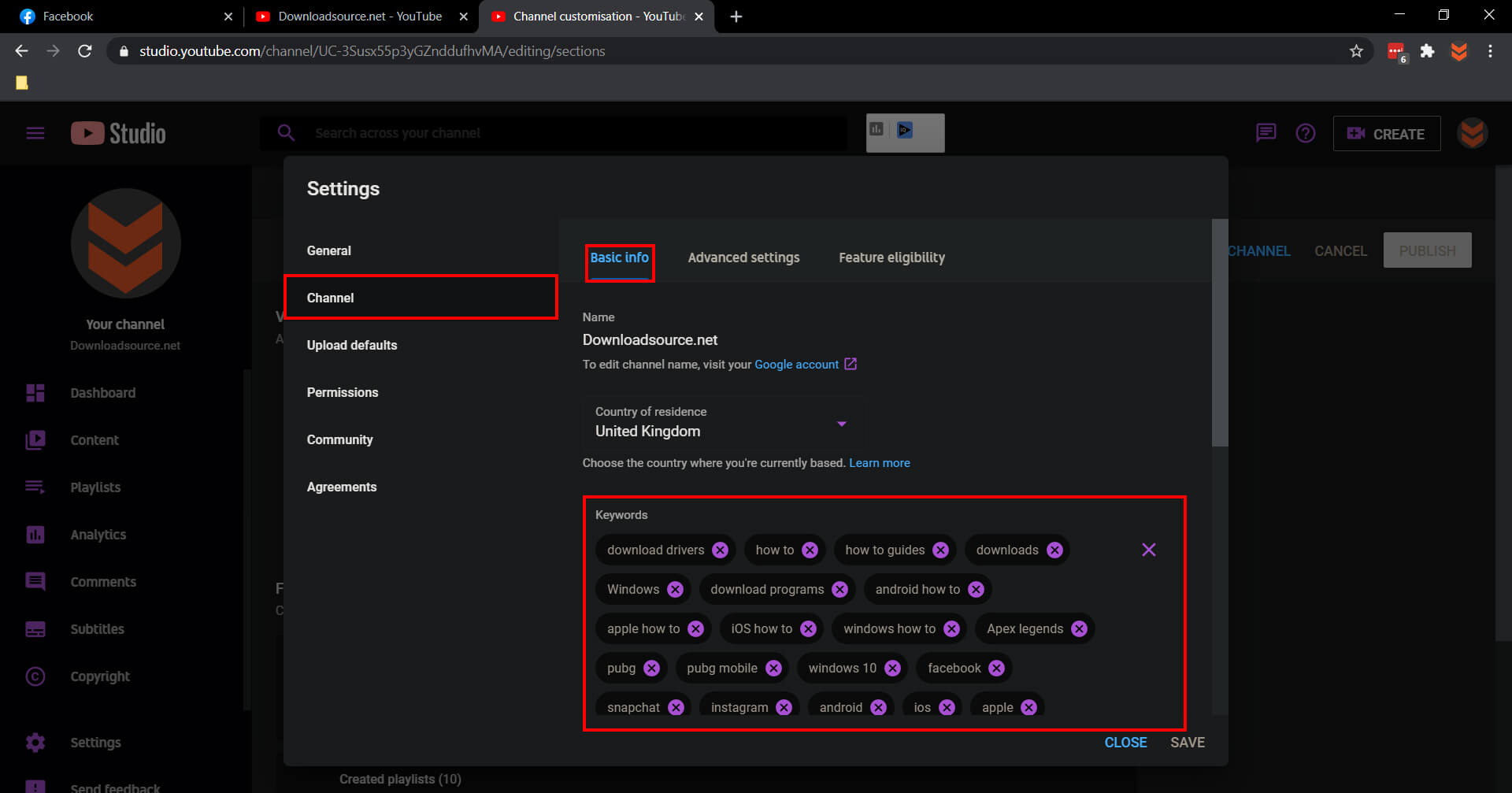
Task: Remove the 'windows how to' keyword
Action: pyautogui.click(x=951, y=628)
